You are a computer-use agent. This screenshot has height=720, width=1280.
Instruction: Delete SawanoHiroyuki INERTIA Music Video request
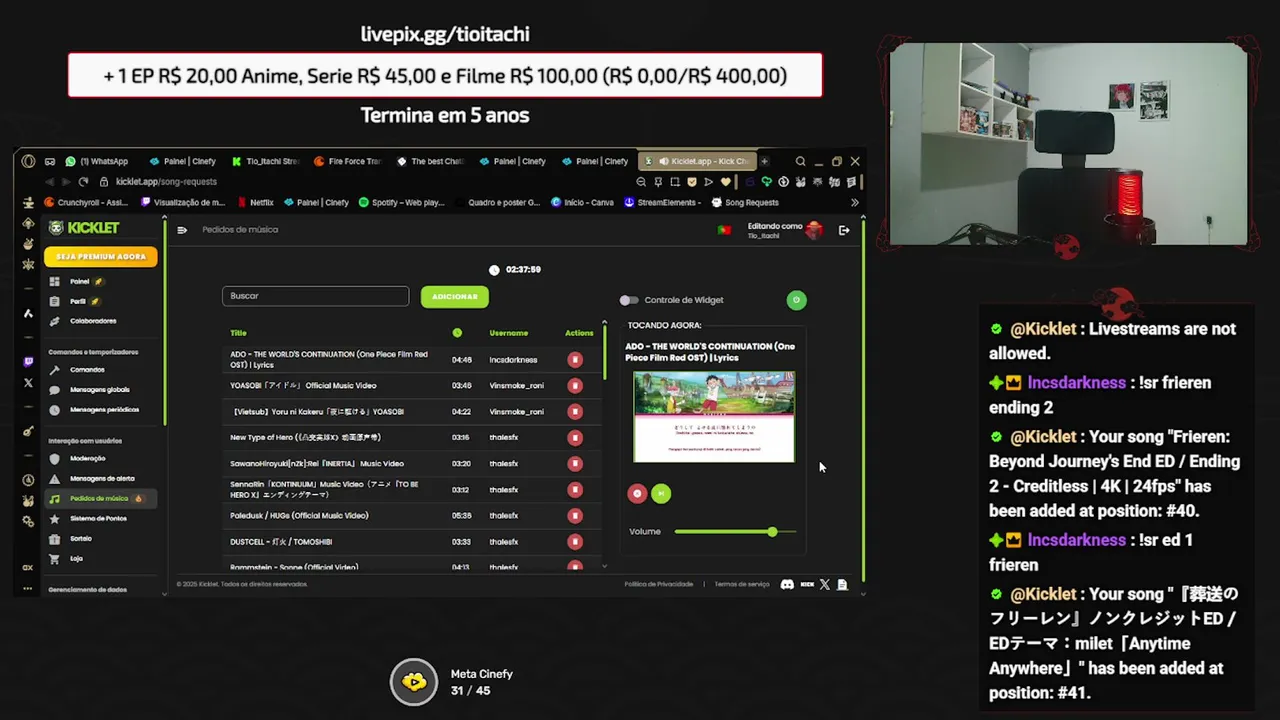click(575, 464)
